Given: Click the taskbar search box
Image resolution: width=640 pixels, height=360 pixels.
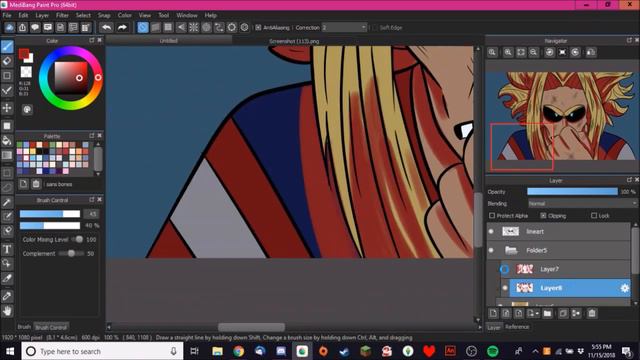Looking at the screenshot, I should (x=102, y=351).
